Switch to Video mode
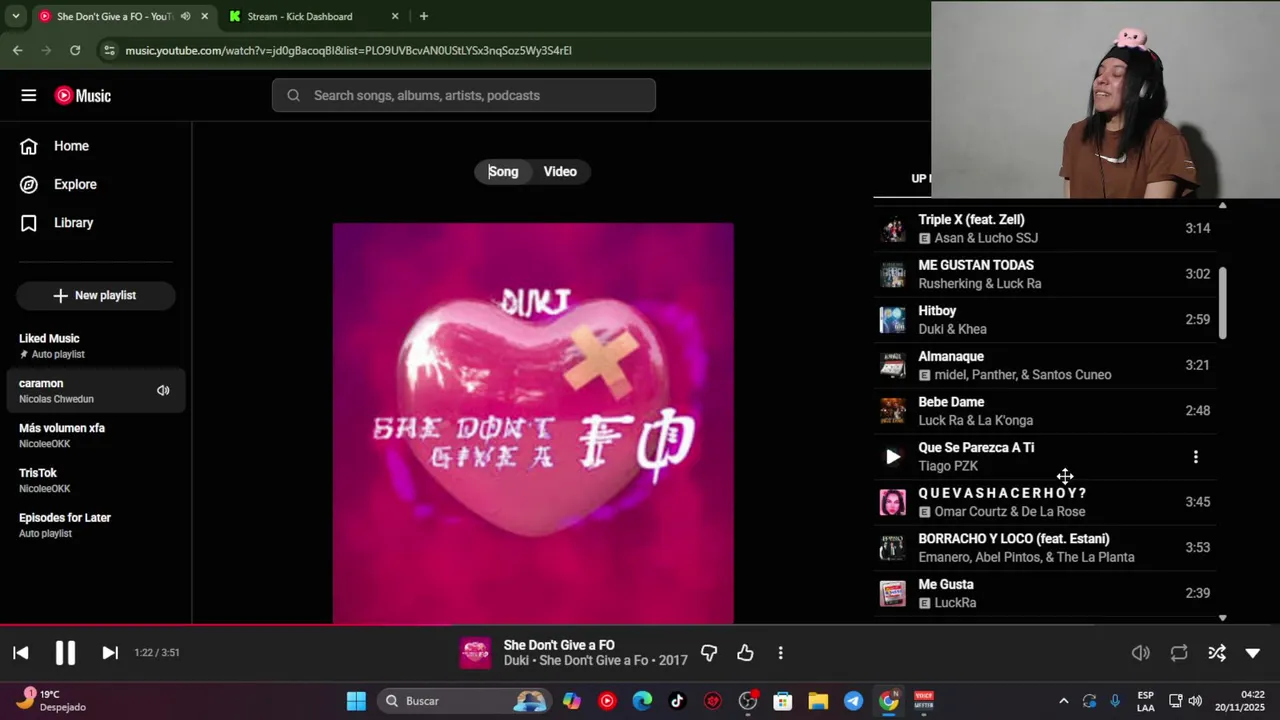Screen dimensions: 1280x720 pyautogui.click(x=560, y=172)
